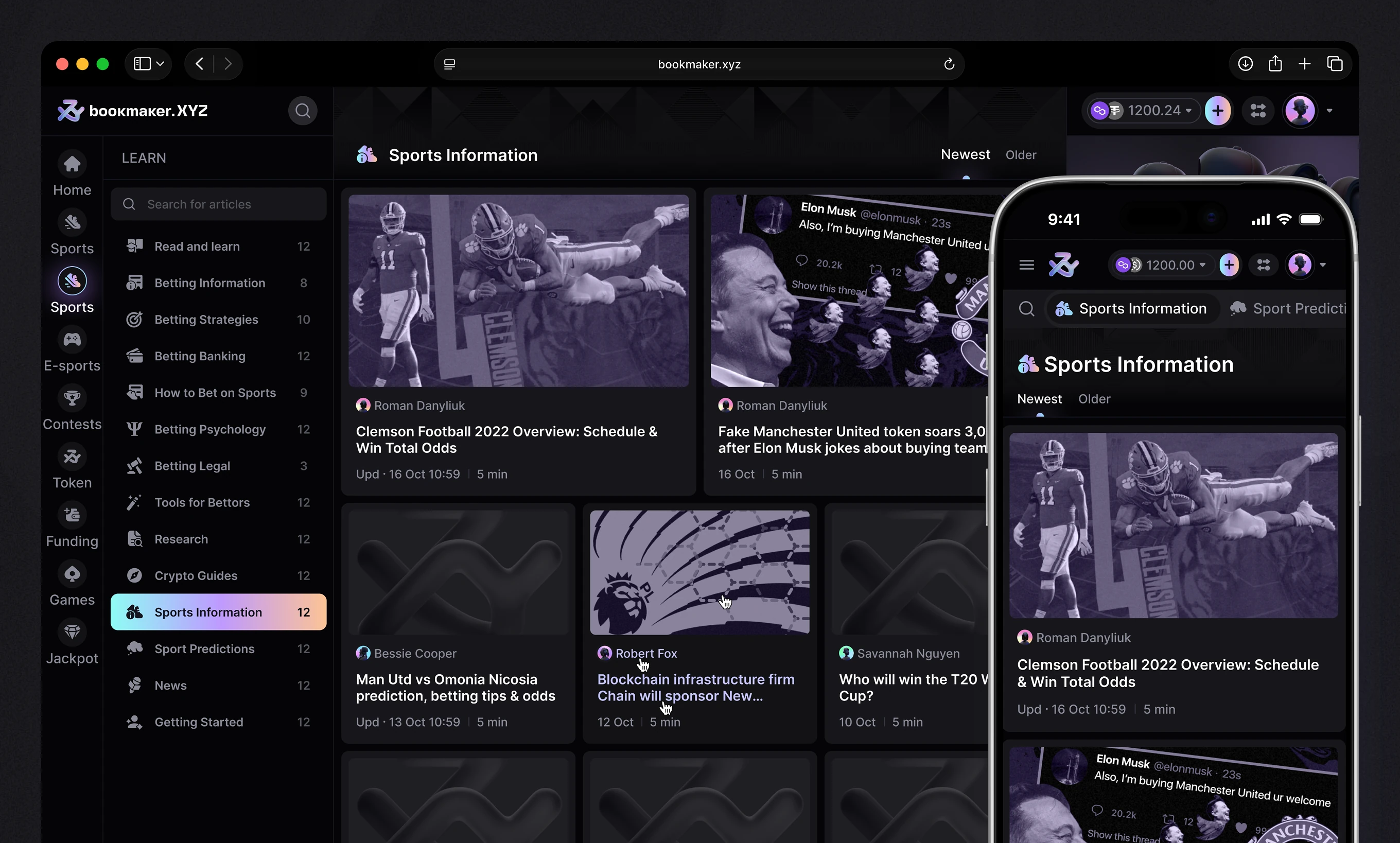Expand the desktop profile avatar dropdown arrow
Screen dimensions: 1400x843
(1329, 111)
